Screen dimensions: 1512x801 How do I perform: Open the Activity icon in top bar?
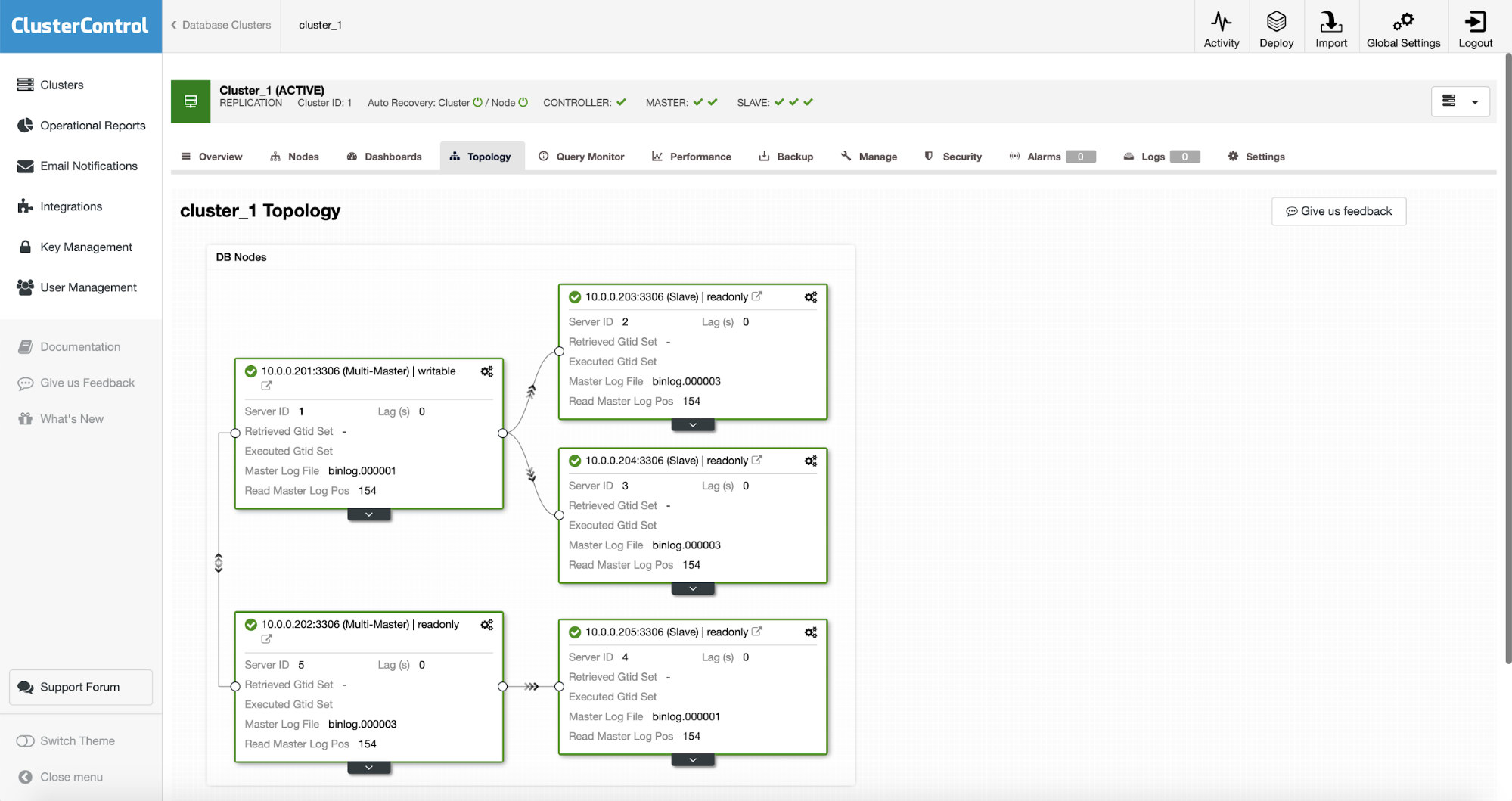pos(1221,29)
